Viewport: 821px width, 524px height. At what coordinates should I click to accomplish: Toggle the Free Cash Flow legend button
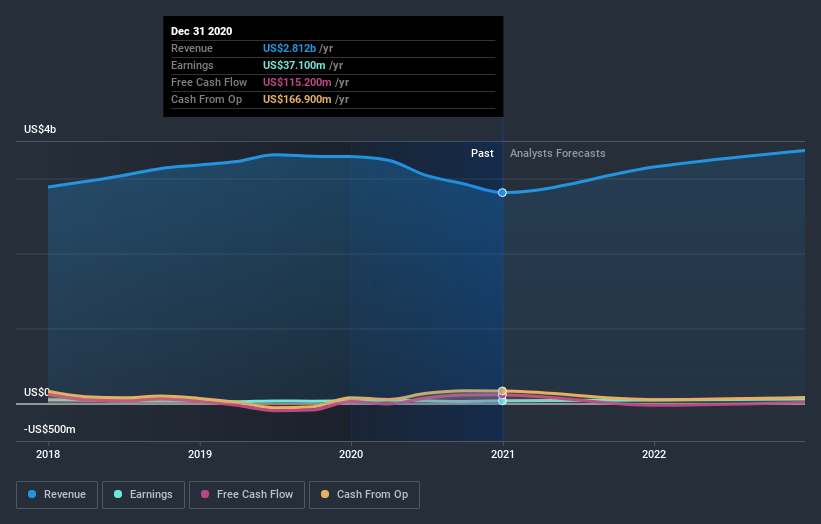(x=247, y=495)
